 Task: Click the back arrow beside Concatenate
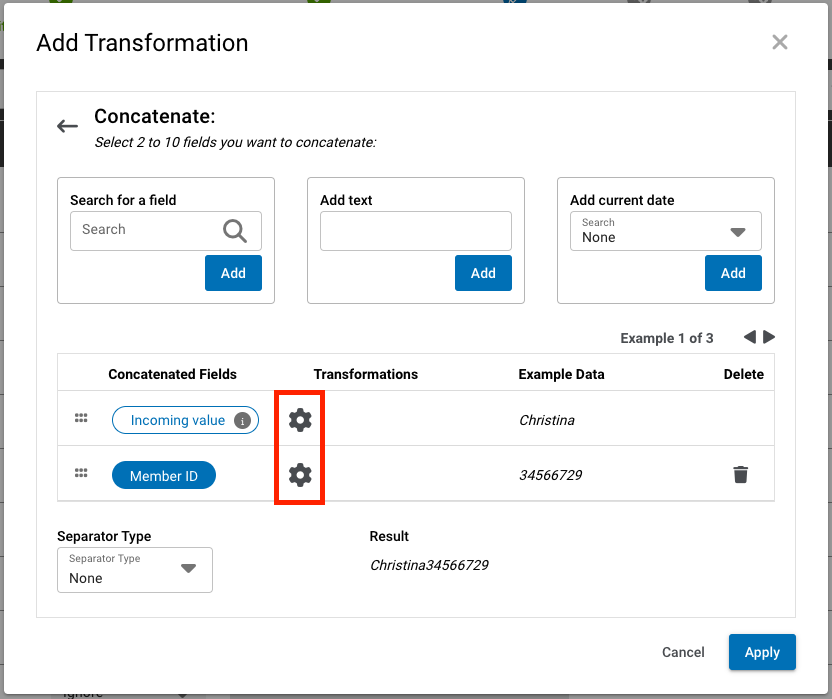67,126
